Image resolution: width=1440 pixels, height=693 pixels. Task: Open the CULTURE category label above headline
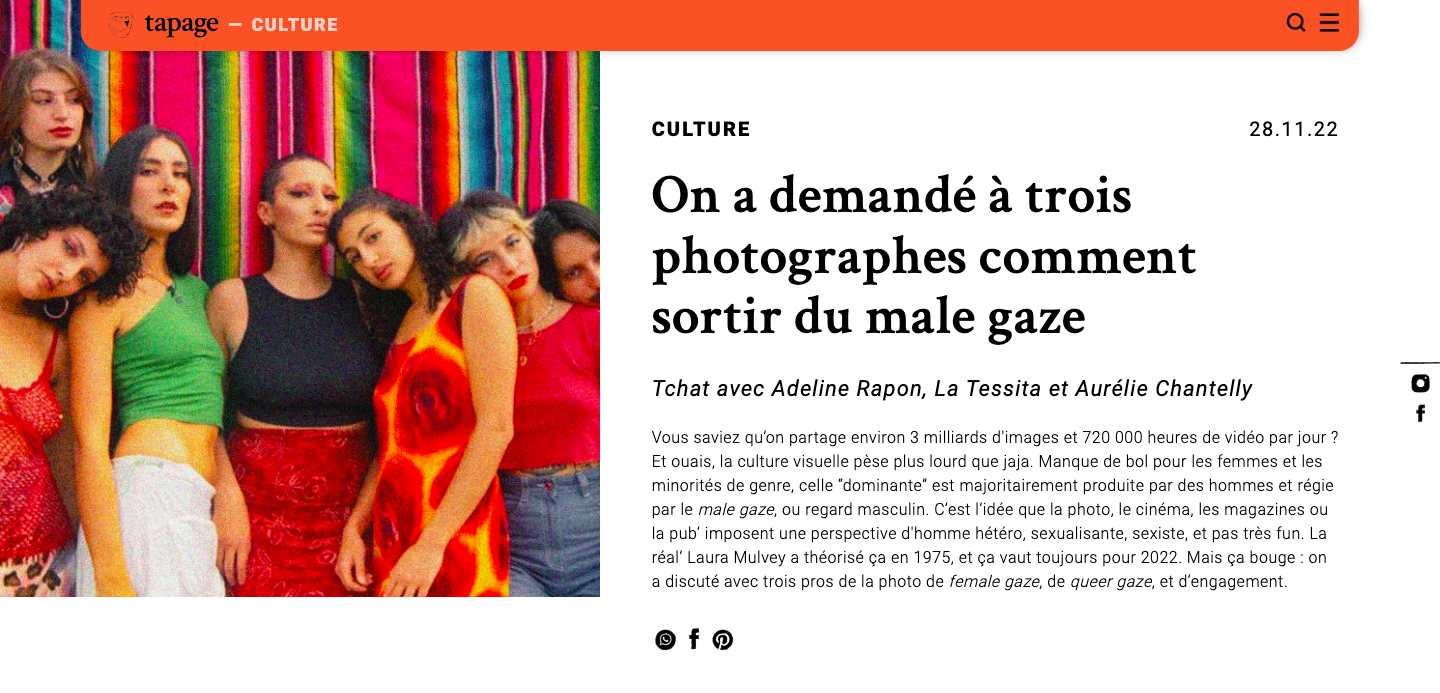(701, 129)
